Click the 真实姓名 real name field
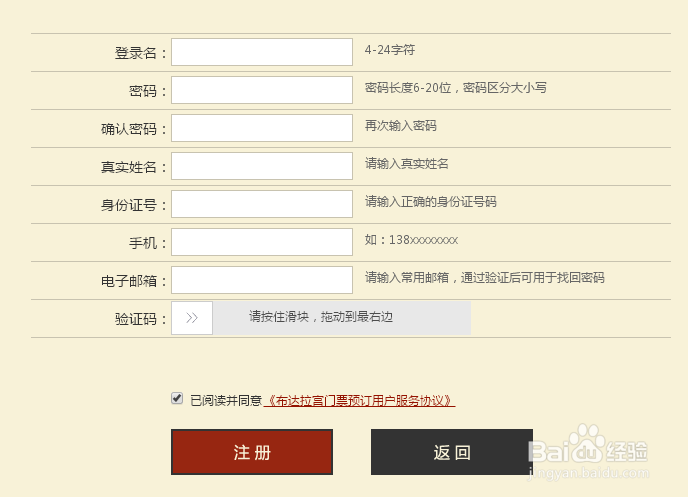Viewport: 688px width, 497px height. 262,166
